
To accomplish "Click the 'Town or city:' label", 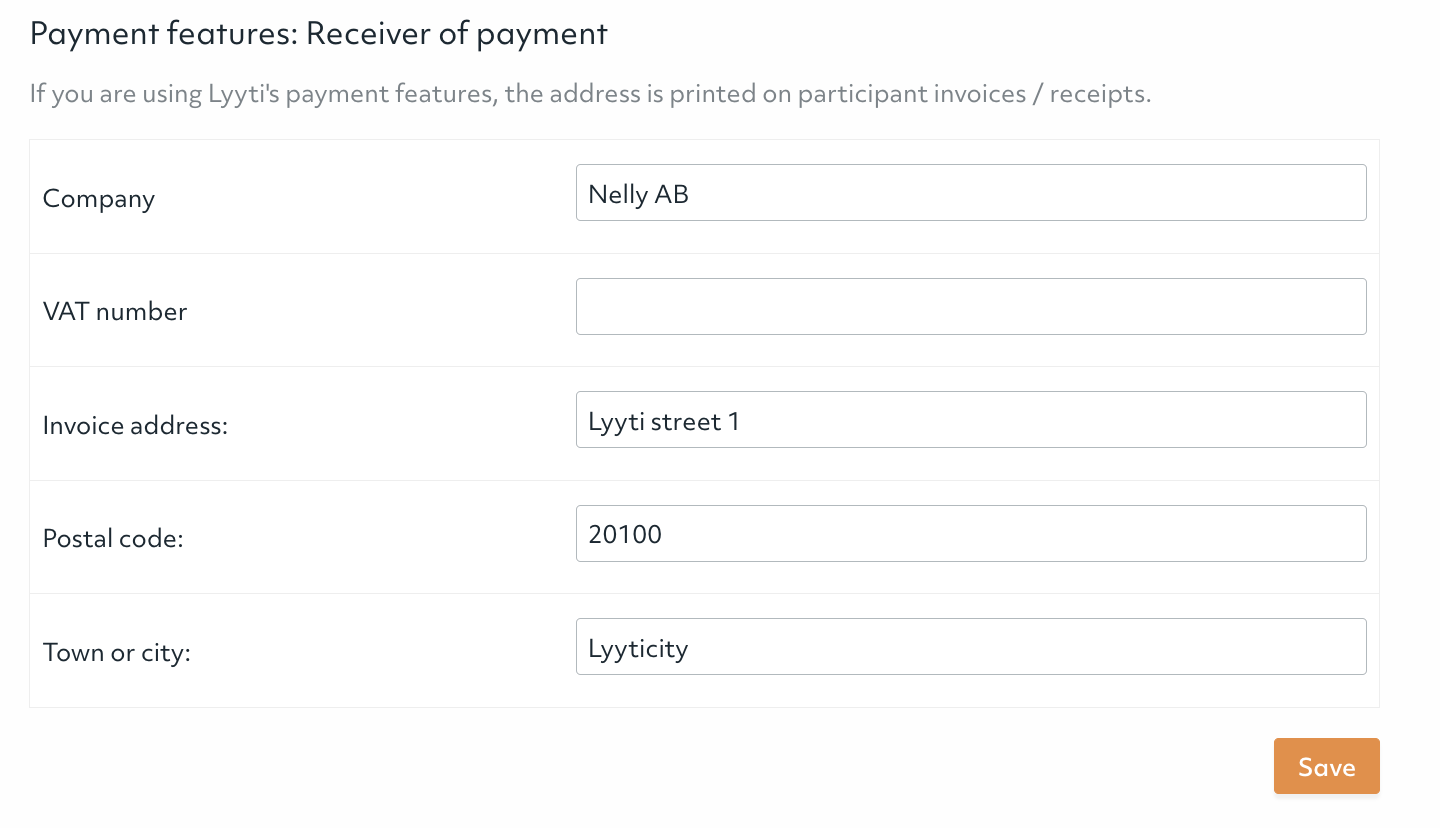I will 116,652.
